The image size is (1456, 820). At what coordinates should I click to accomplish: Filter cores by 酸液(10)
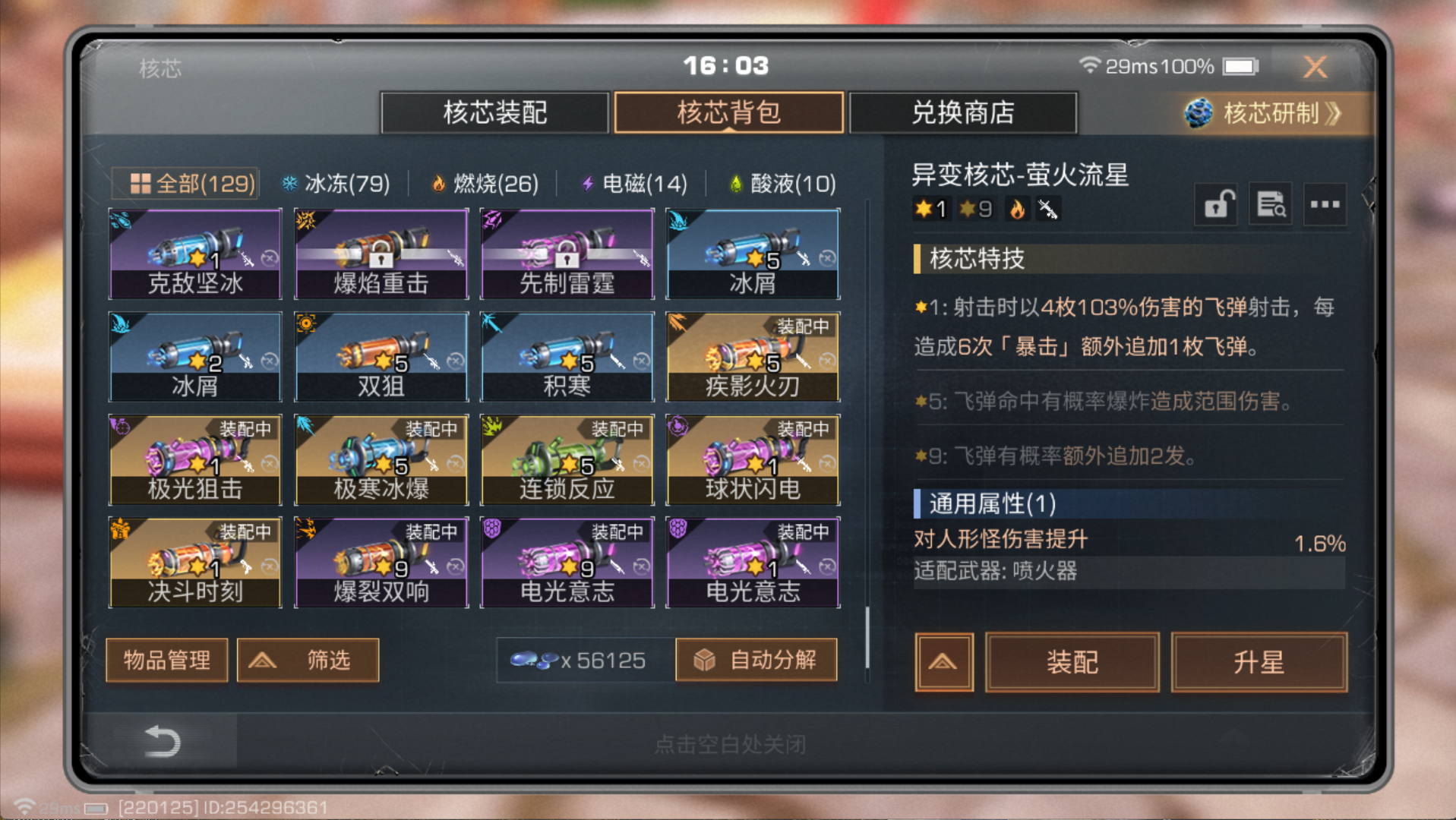pos(782,184)
